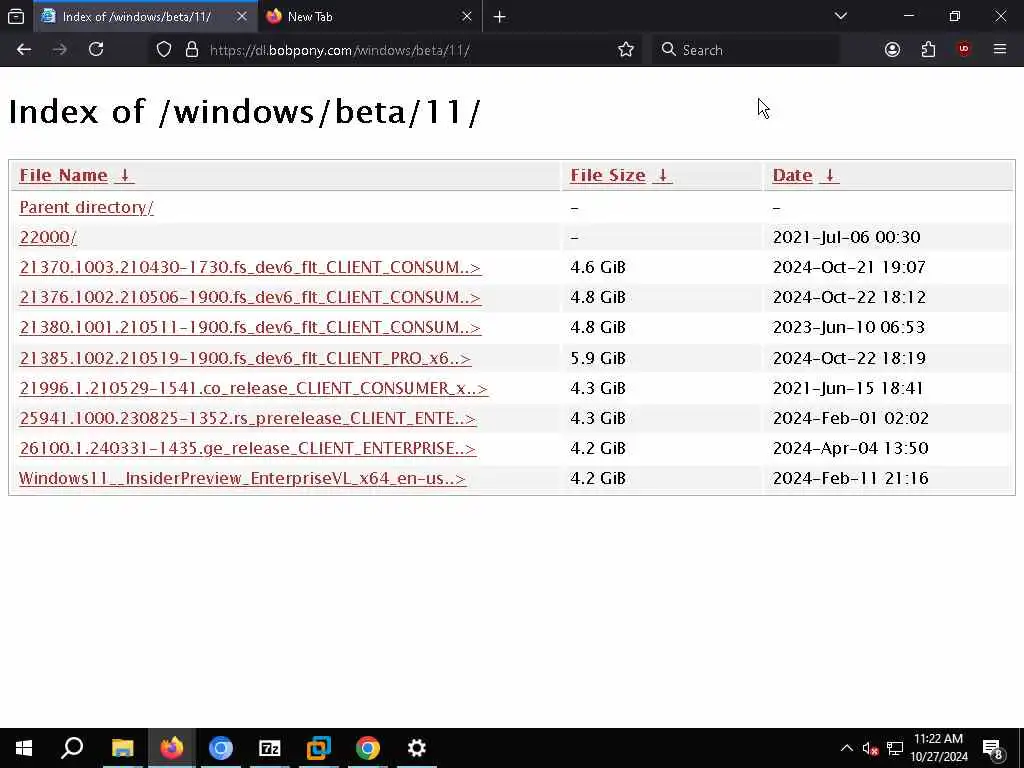This screenshot has height=768, width=1024.
Task: Download the 21370.1003 build file
Action: [250, 267]
